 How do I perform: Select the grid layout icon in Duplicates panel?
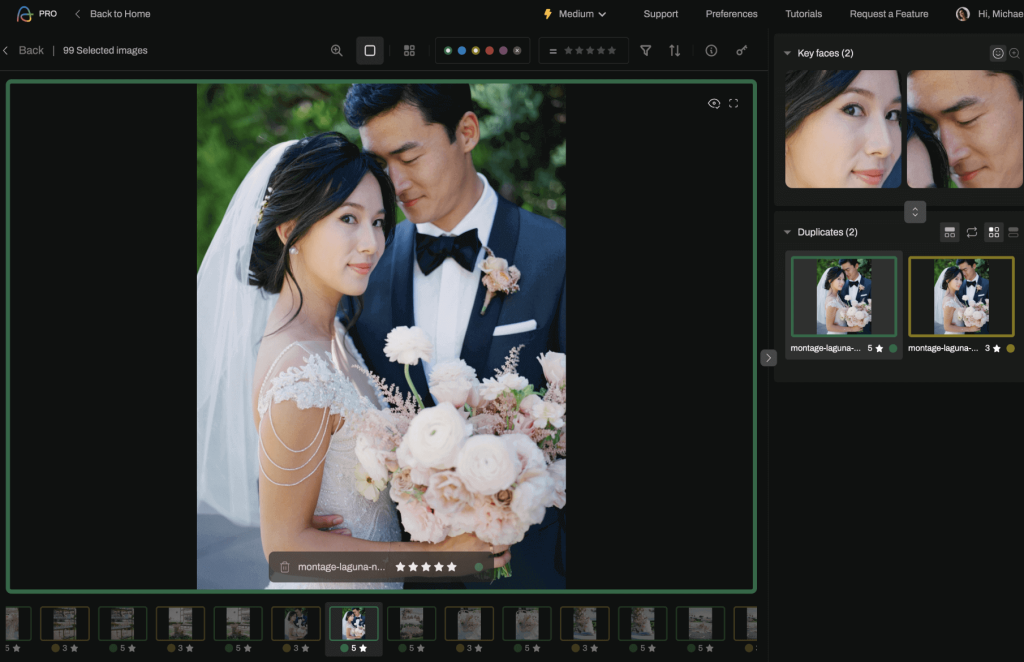tap(994, 232)
